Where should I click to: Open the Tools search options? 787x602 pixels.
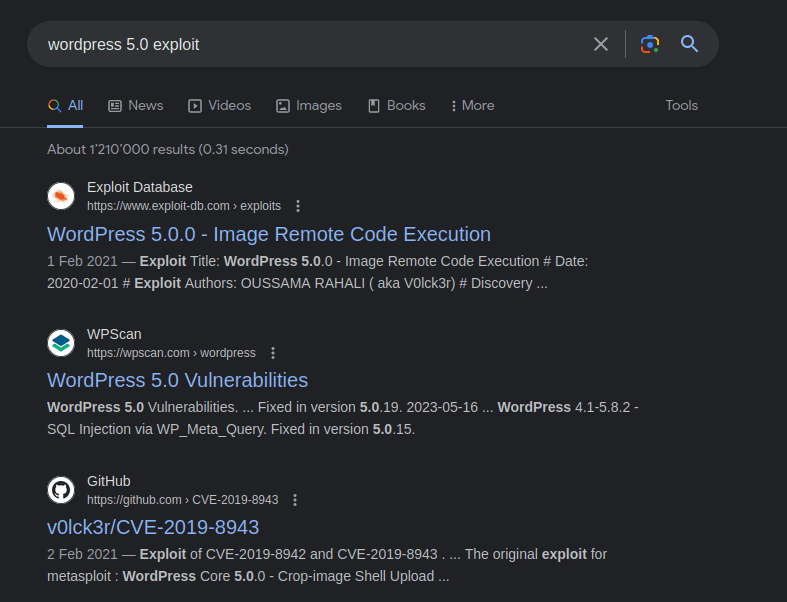(x=682, y=105)
